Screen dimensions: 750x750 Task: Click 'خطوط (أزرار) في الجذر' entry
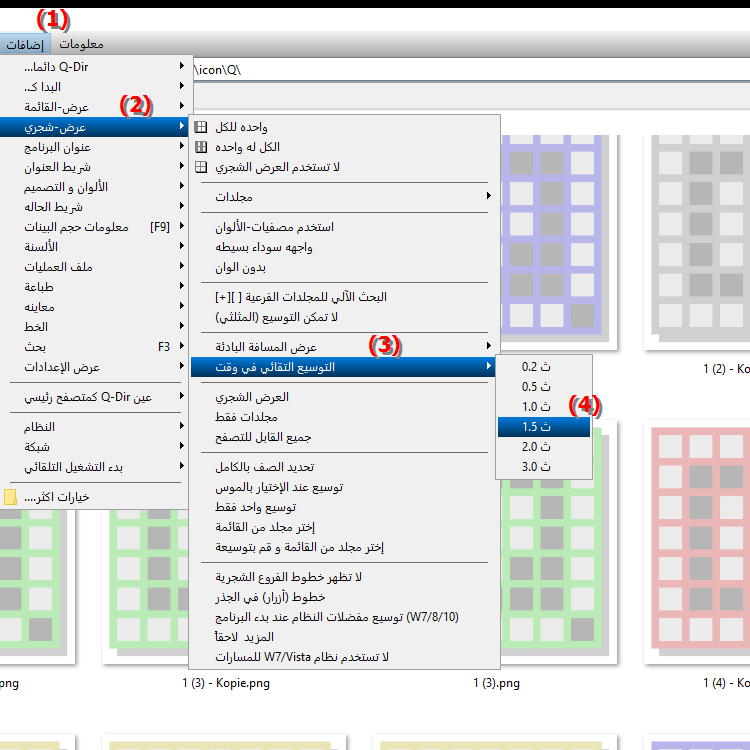point(342,597)
